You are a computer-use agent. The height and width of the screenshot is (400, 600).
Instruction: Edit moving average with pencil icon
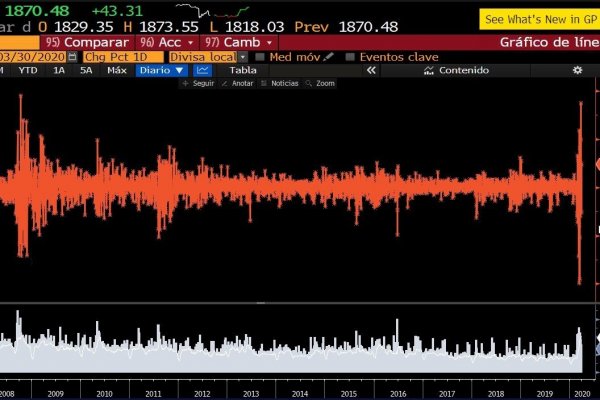pos(328,57)
